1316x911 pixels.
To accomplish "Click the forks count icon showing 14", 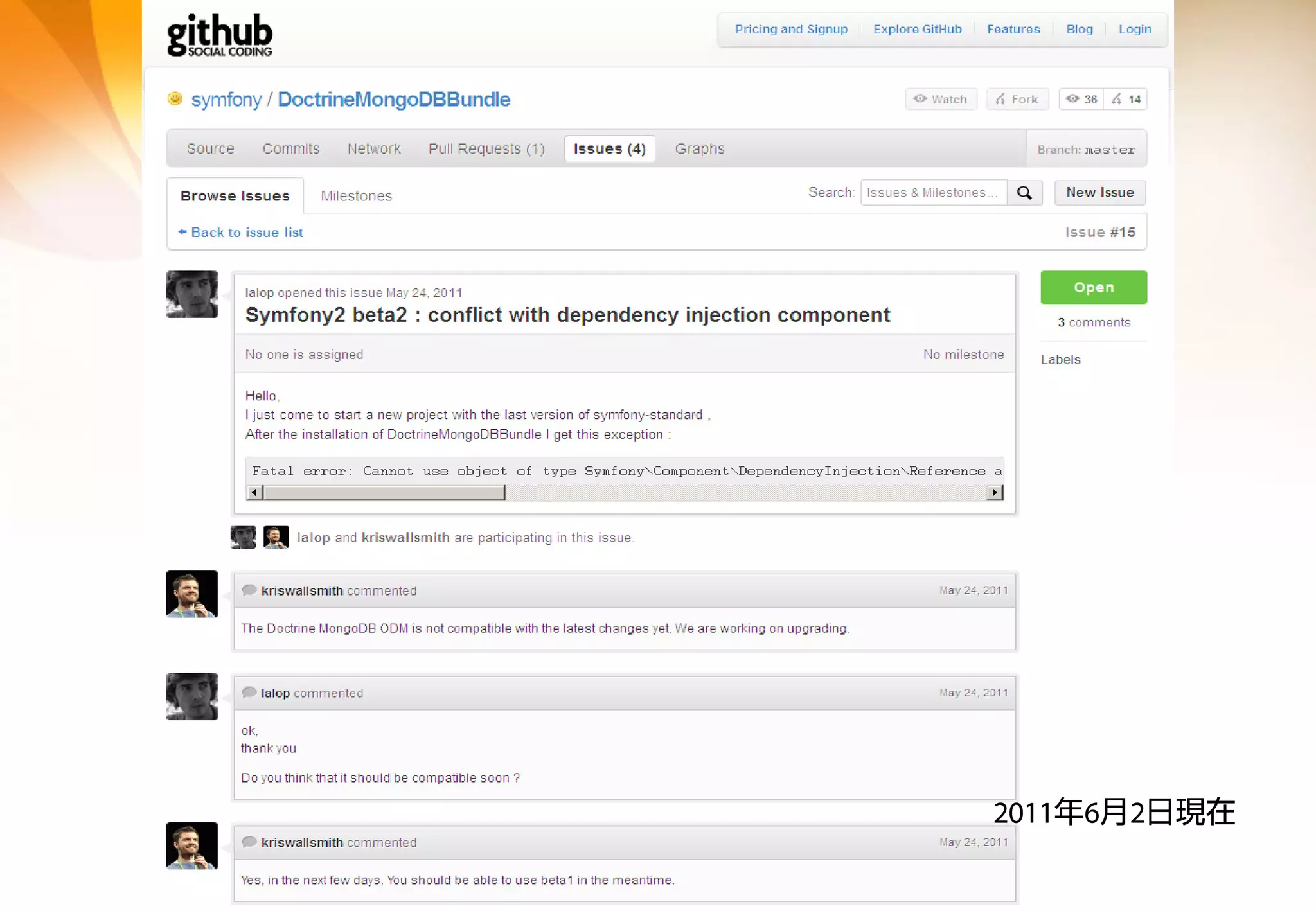I will (x=1126, y=100).
